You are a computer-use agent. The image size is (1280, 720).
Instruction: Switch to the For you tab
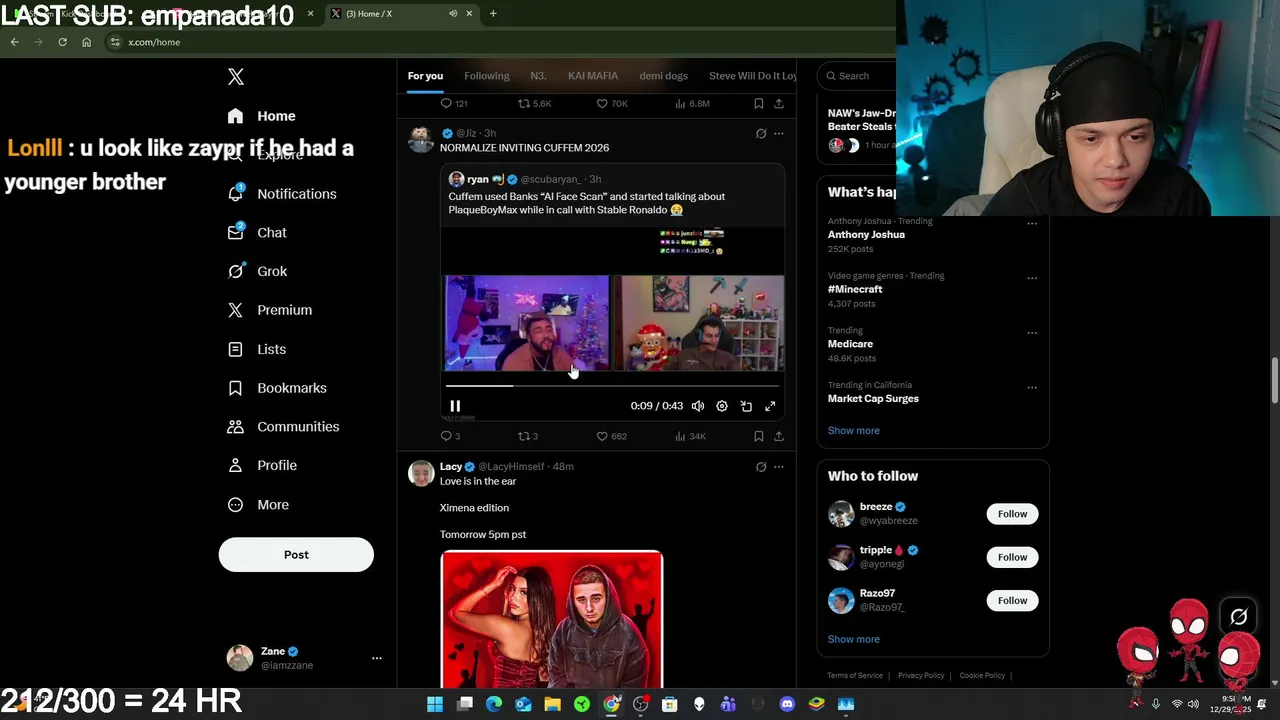pos(425,76)
